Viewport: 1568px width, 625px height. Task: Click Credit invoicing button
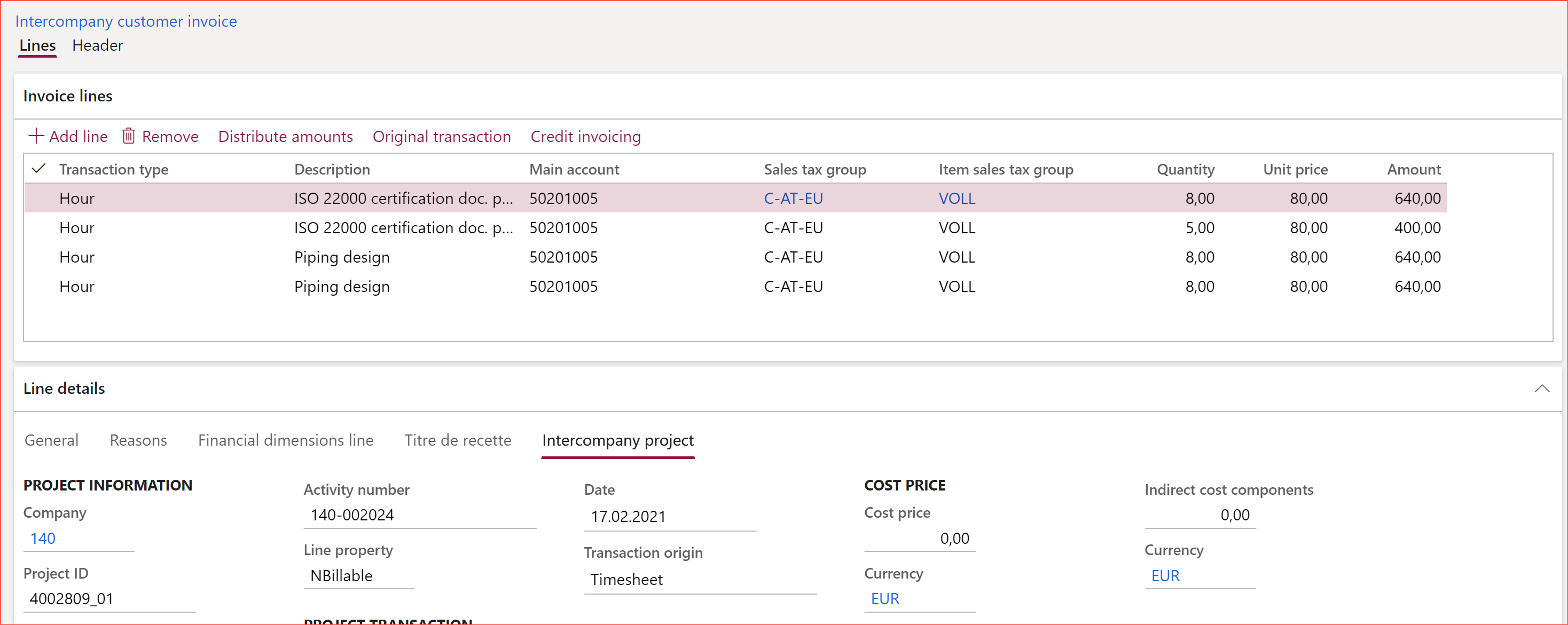click(585, 136)
